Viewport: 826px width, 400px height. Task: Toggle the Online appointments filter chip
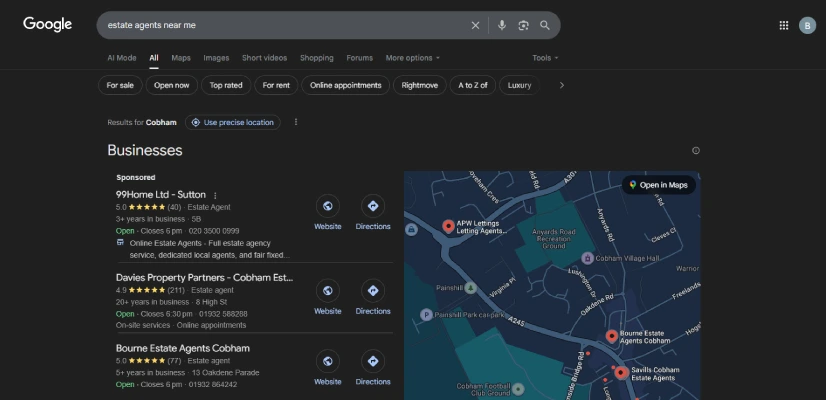coord(346,85)
